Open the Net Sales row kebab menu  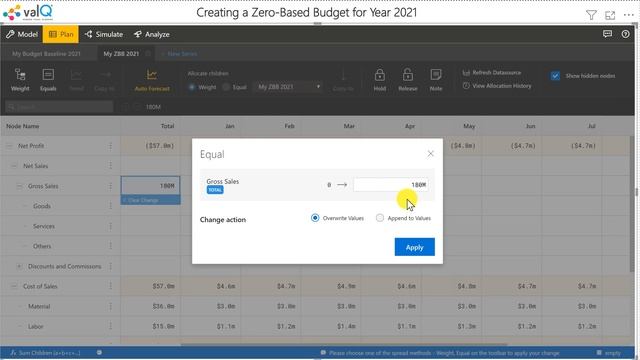tap(110, 166)
